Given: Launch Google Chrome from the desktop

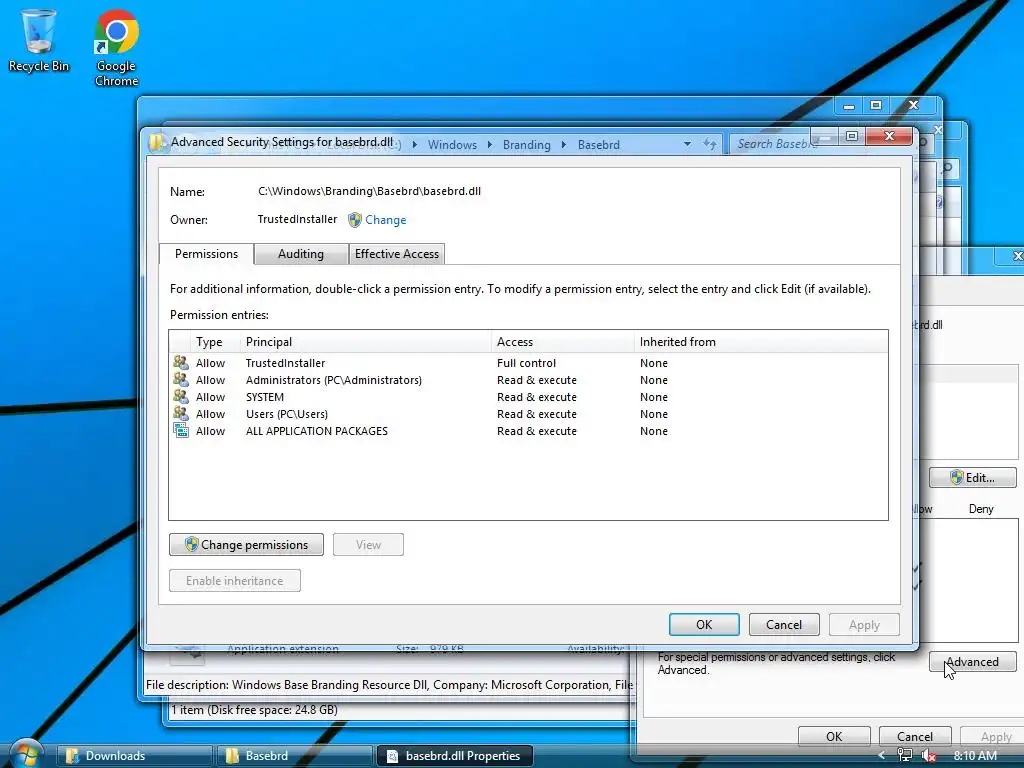Looking at the screenshot, I should (116, 49).
